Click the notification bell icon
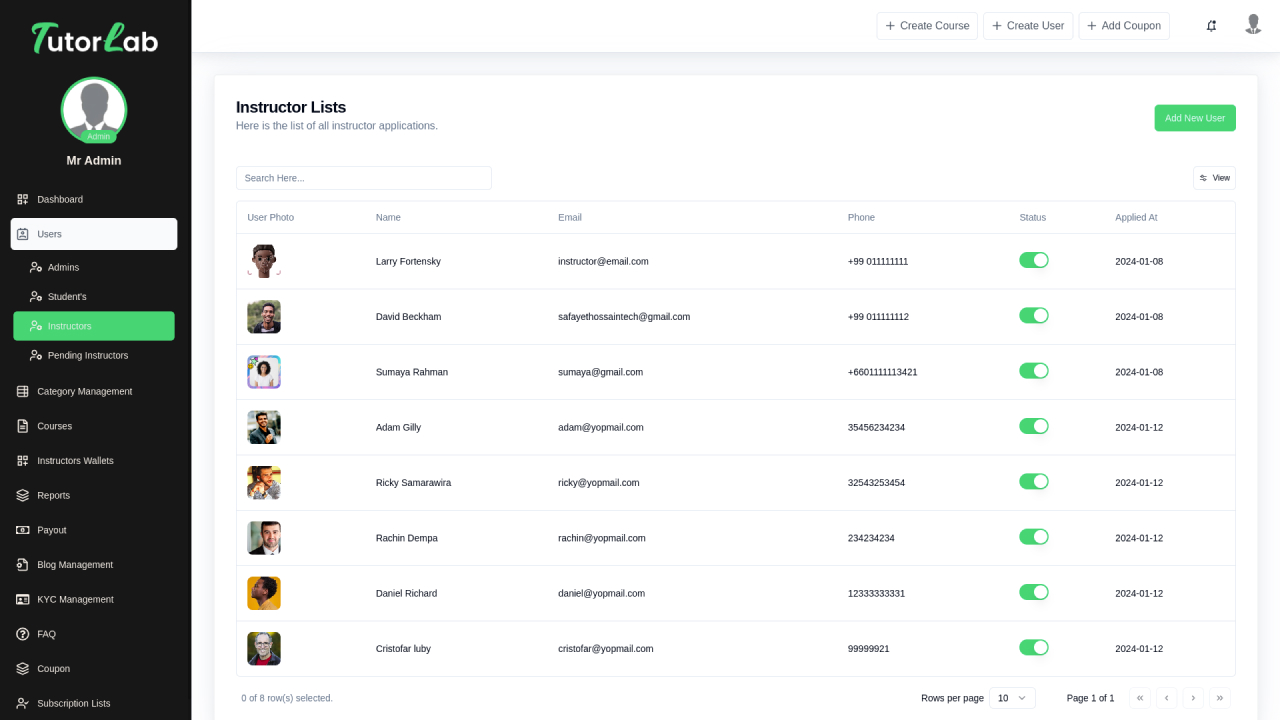 pos(1211,26)
